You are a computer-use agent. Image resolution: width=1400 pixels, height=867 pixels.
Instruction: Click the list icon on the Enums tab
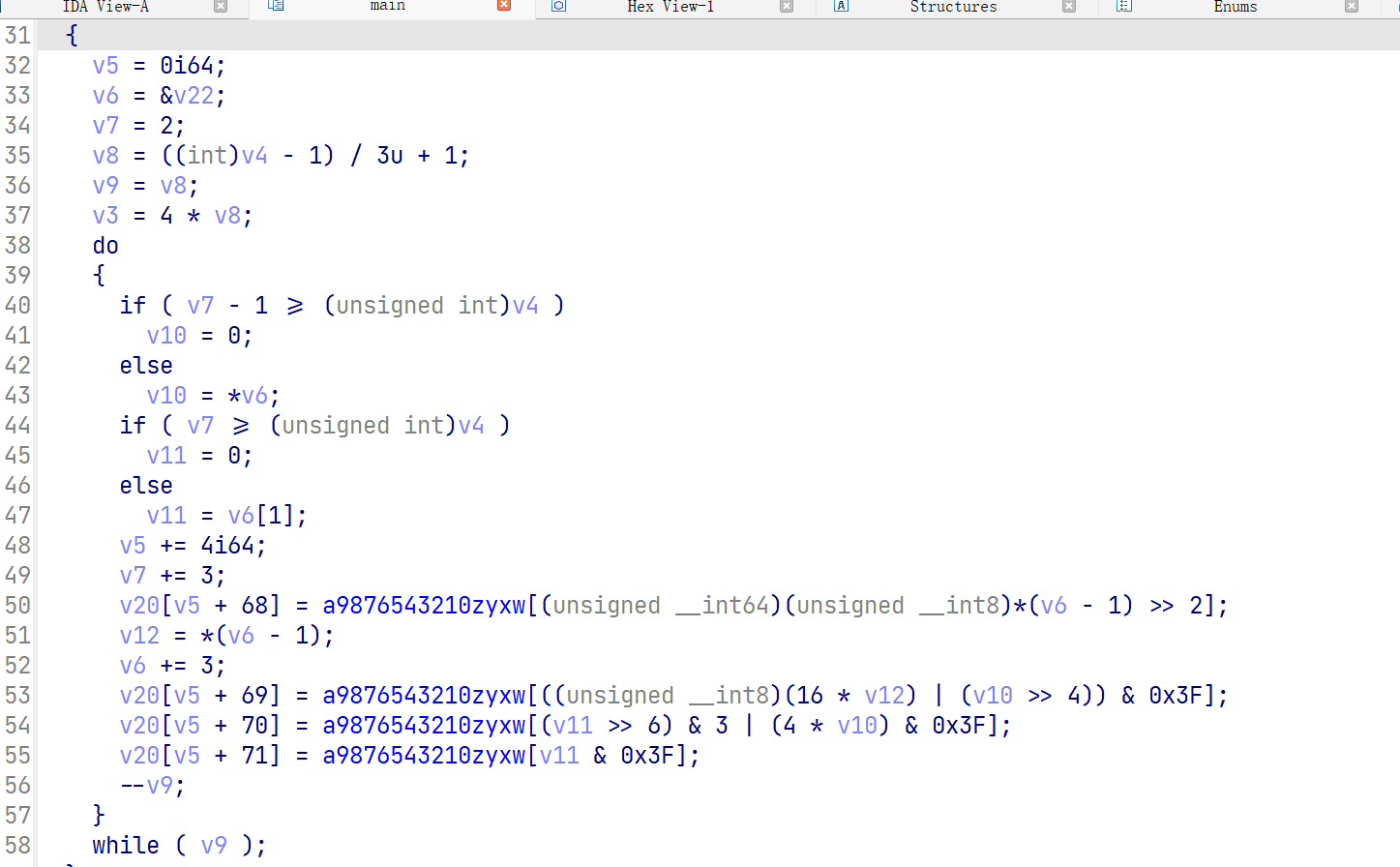[1123, 7]
